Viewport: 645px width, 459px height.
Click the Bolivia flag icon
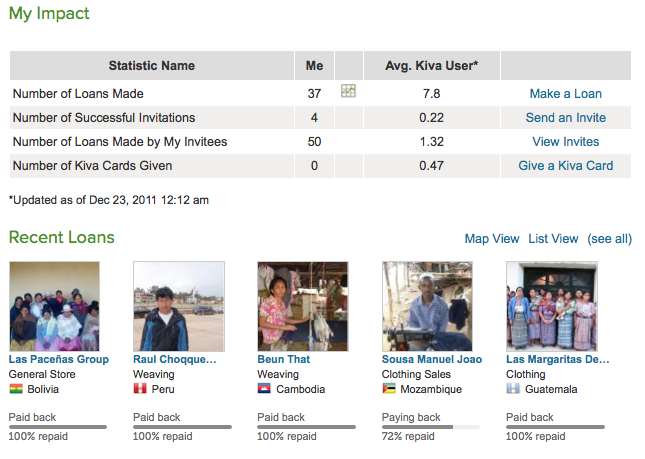[x=16, y=389]
